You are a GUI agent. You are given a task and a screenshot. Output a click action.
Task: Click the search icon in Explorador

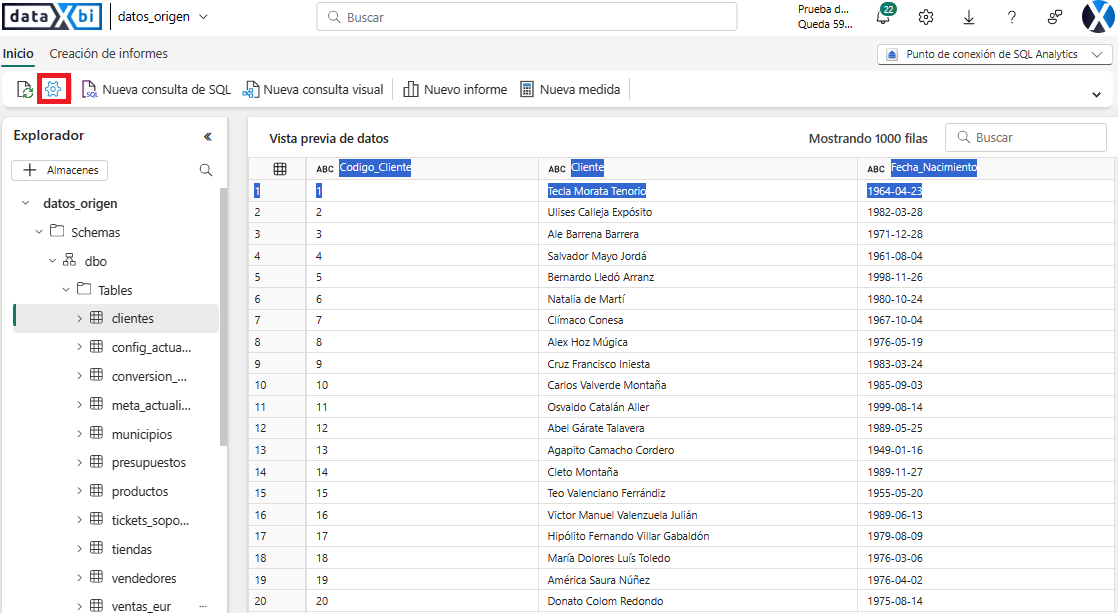pos(206,170)
